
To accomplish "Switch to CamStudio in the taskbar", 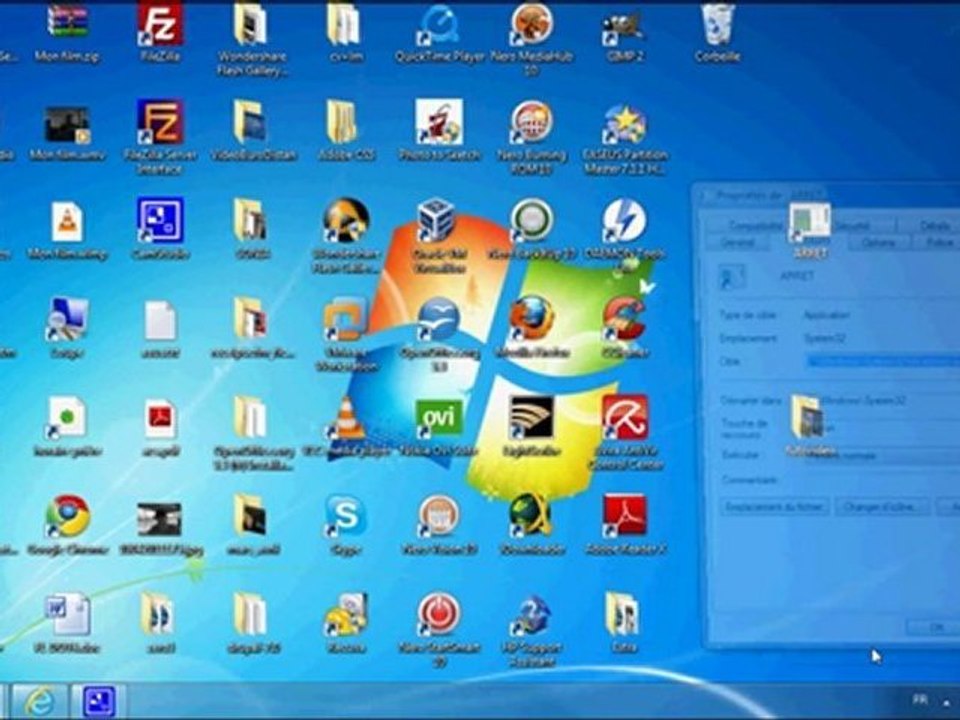I will tap(98, 702).
